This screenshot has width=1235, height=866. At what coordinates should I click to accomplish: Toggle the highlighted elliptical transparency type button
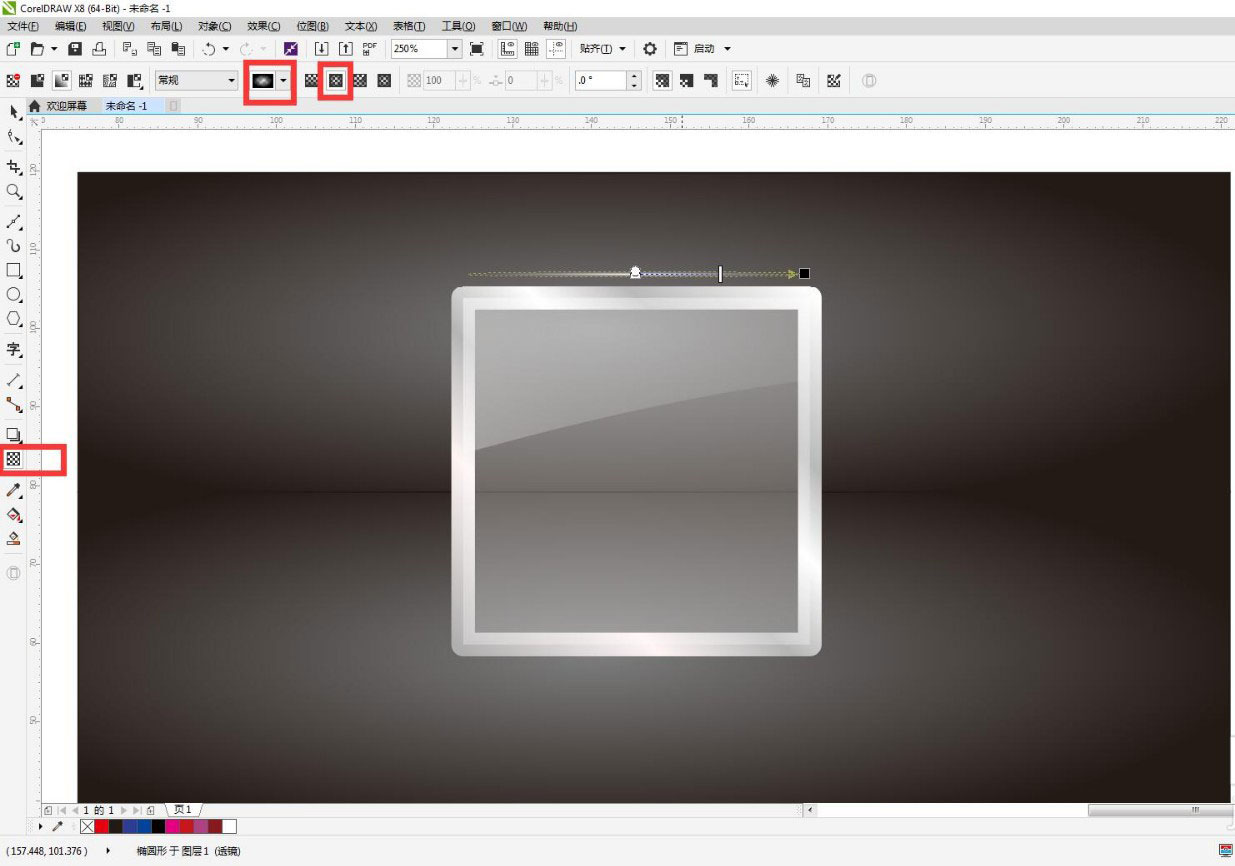[336, 80]
